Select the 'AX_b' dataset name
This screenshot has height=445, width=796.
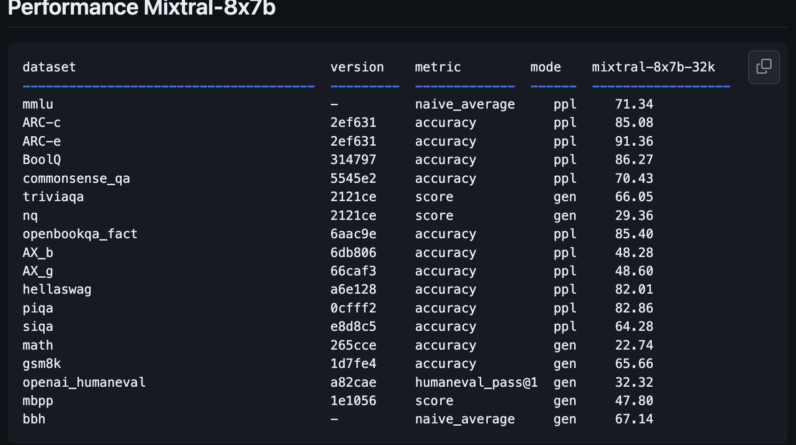(38, 253)
